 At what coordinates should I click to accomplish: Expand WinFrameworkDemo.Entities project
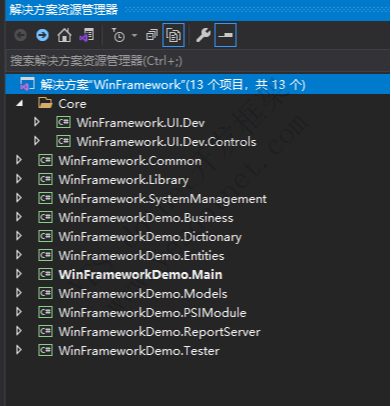(x=19, y=255)
